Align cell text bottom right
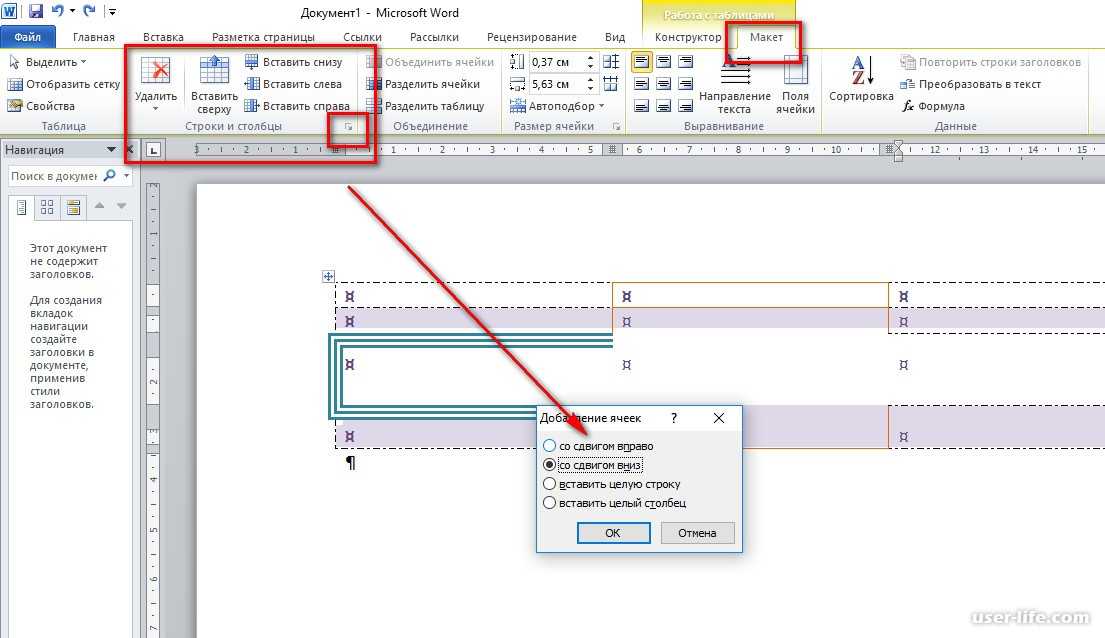 click(685, 106)
